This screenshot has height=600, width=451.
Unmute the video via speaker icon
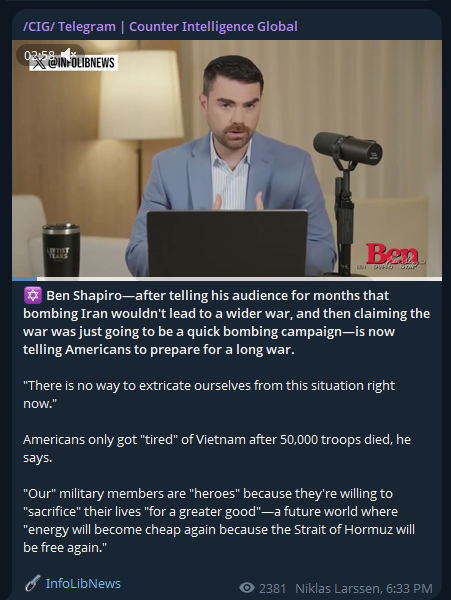tap(69, 54)
